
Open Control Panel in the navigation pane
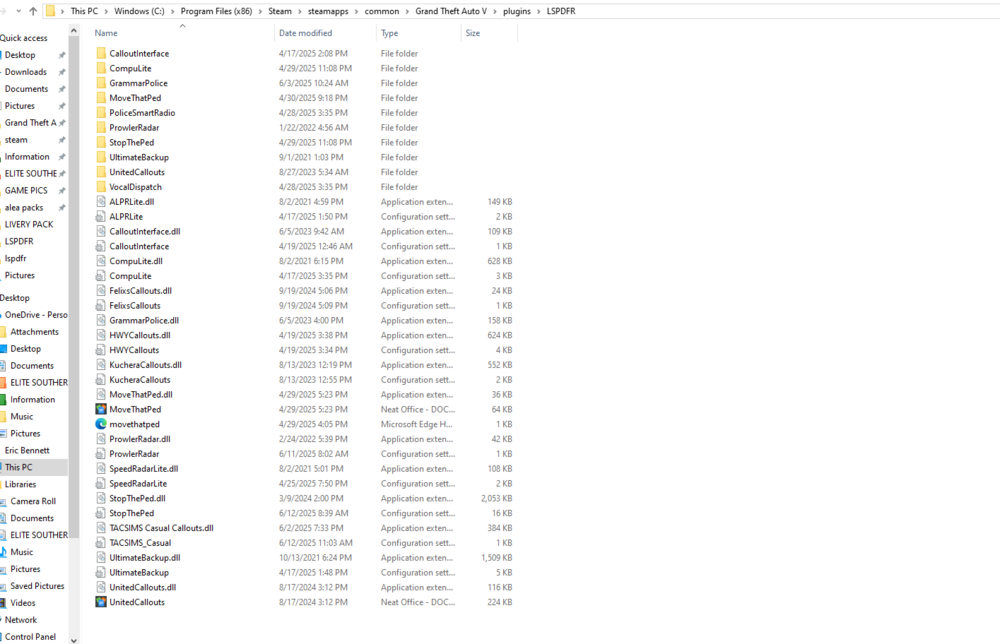30,636
